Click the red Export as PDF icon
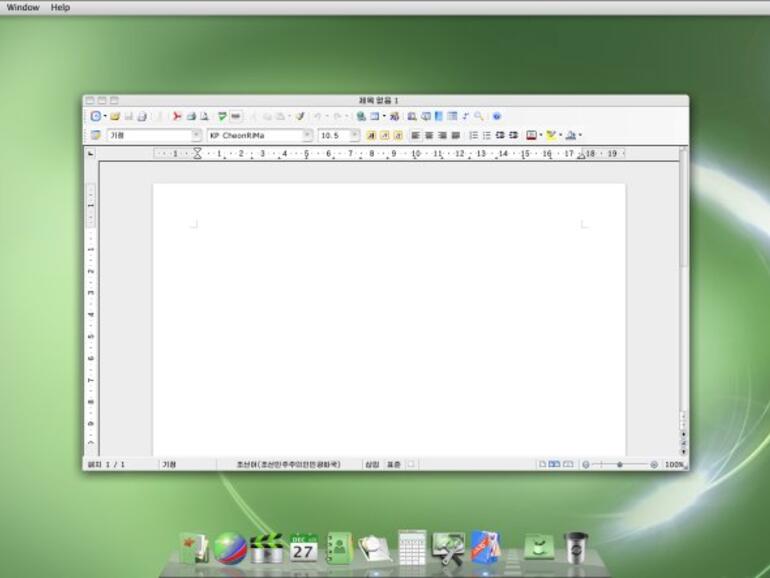This screenshot has height=578, width=770. pos(177,117)
